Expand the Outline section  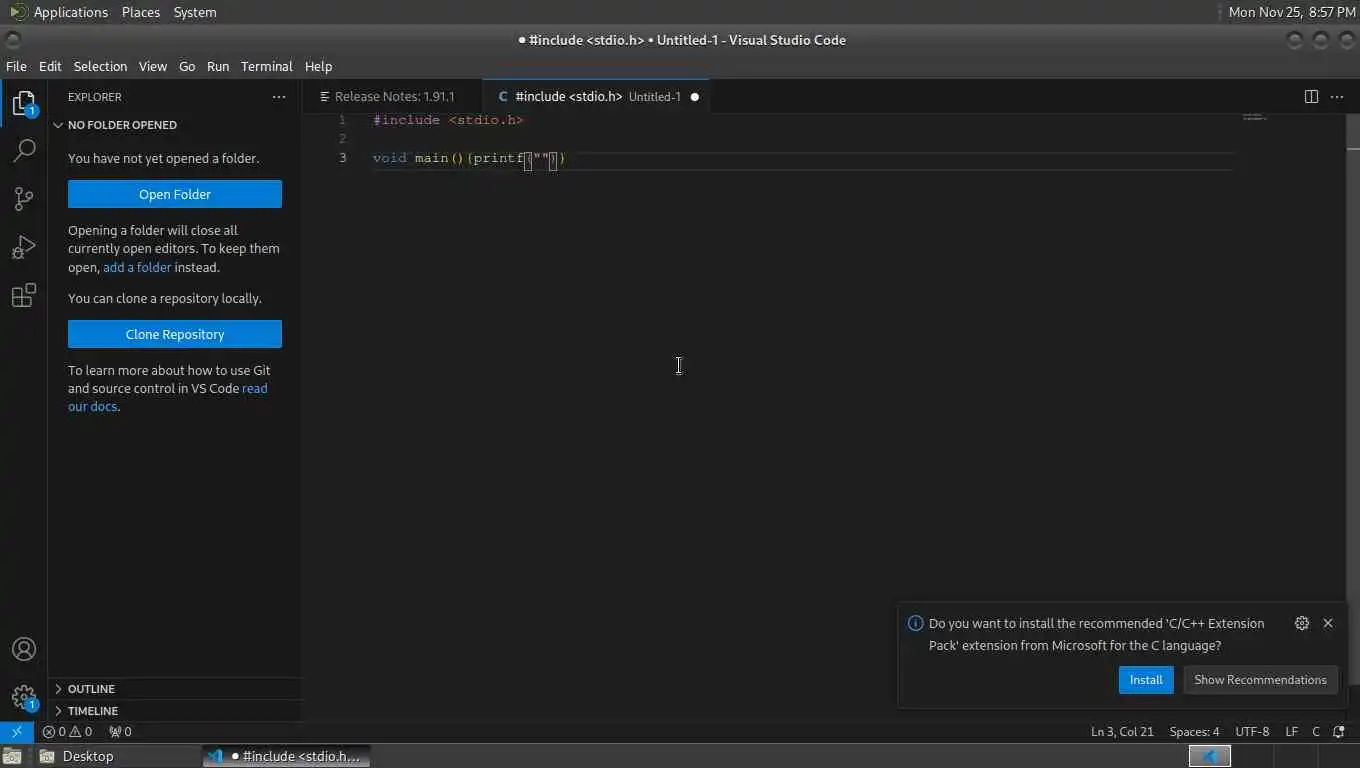coord(175,689)
